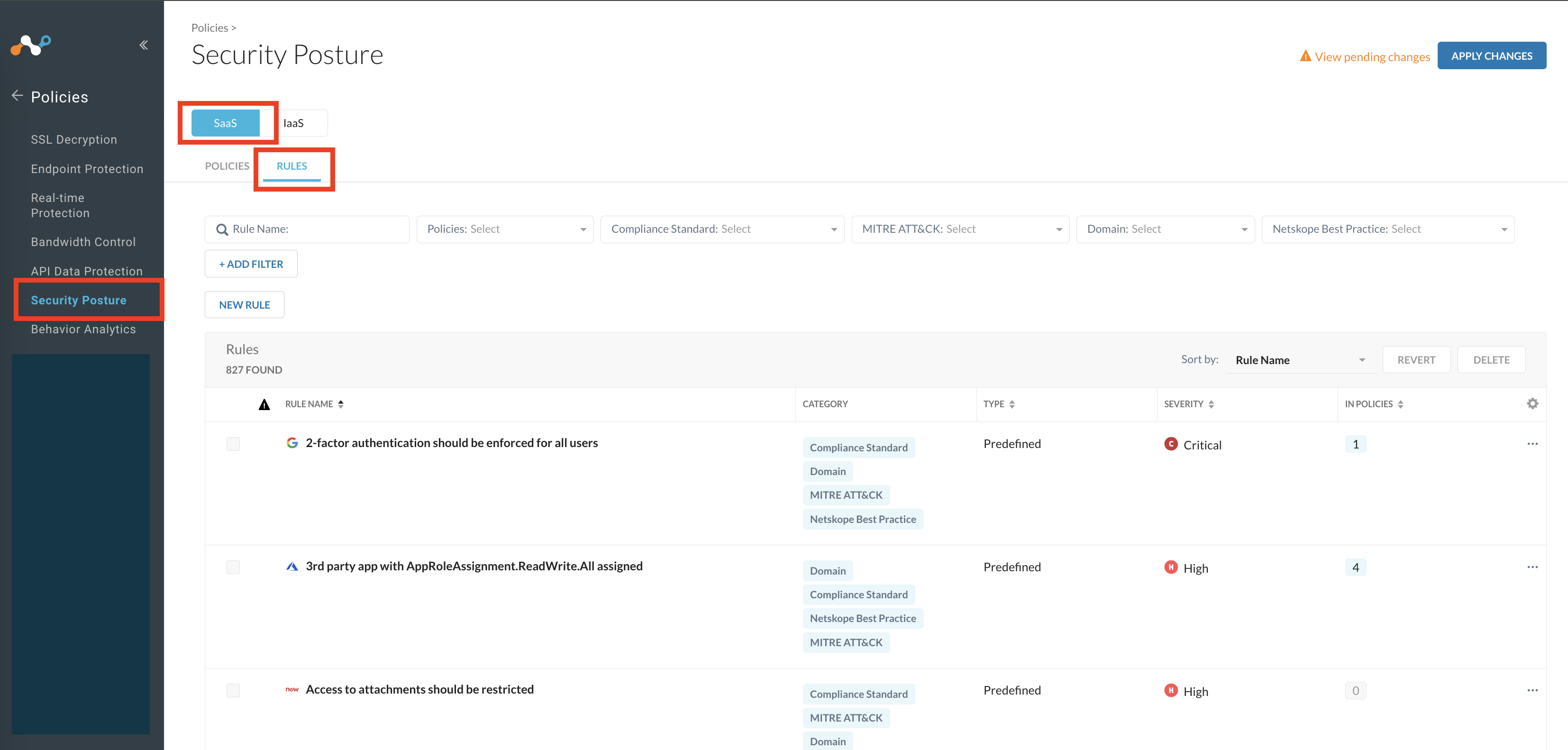The image size is (1568, 750).
Task: Click + ADD FILTER button
Action: click(251, 264)
